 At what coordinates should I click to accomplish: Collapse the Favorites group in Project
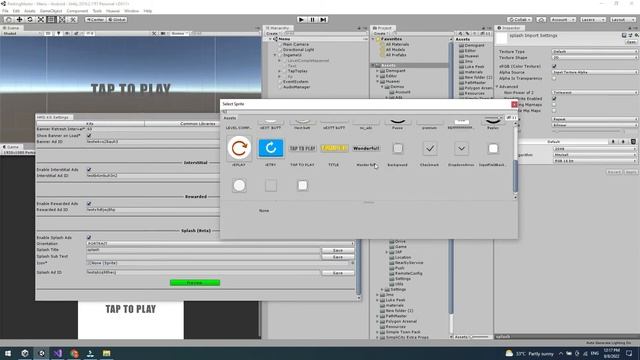pos(373,39)
